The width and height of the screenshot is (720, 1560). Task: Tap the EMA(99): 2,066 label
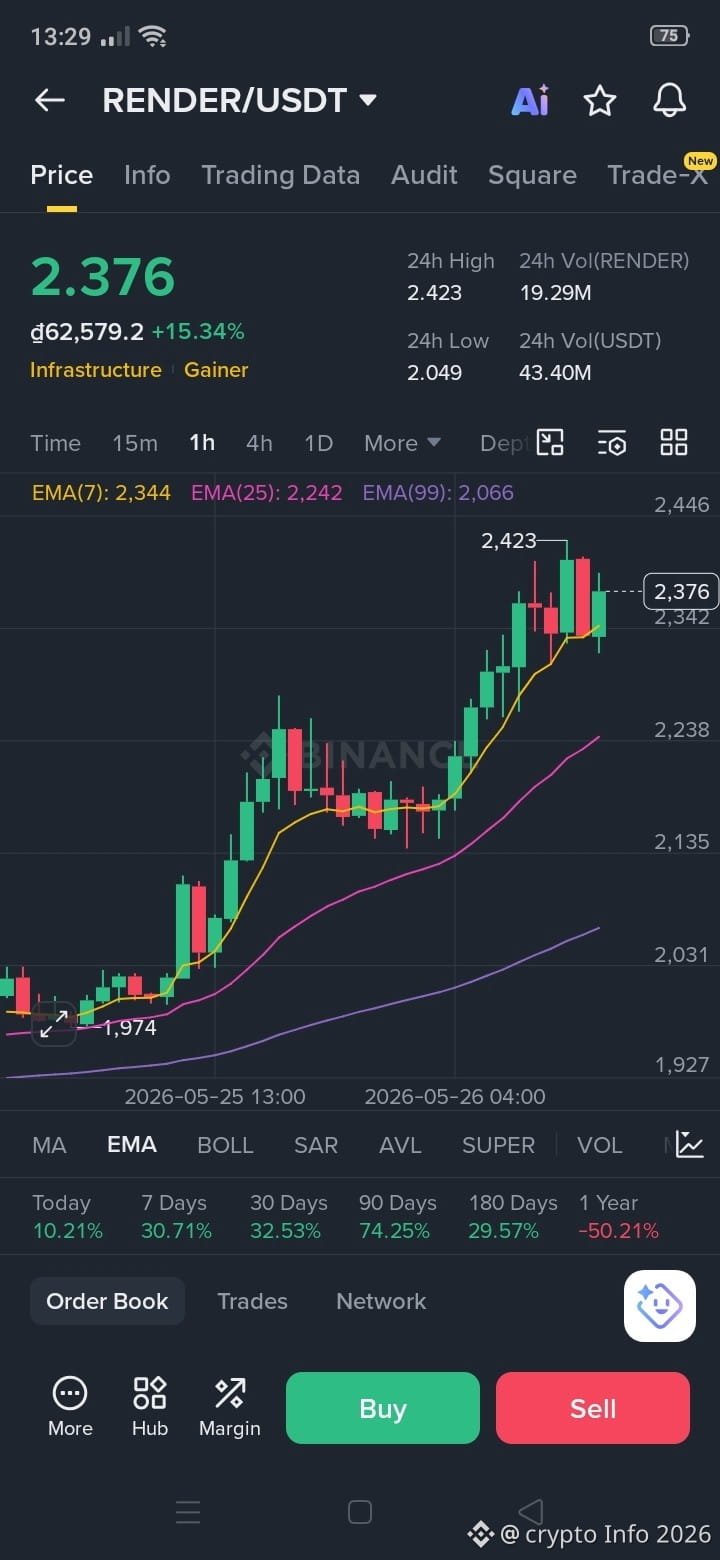pyautogui.click(x=438, y=493)
